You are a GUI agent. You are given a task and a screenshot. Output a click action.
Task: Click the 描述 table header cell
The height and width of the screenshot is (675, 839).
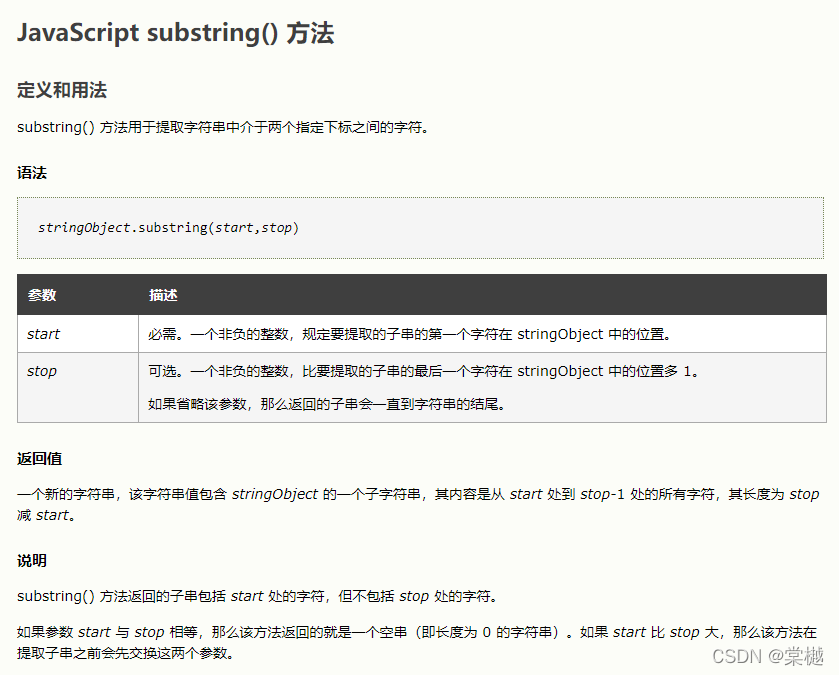[x=162, y=294]
